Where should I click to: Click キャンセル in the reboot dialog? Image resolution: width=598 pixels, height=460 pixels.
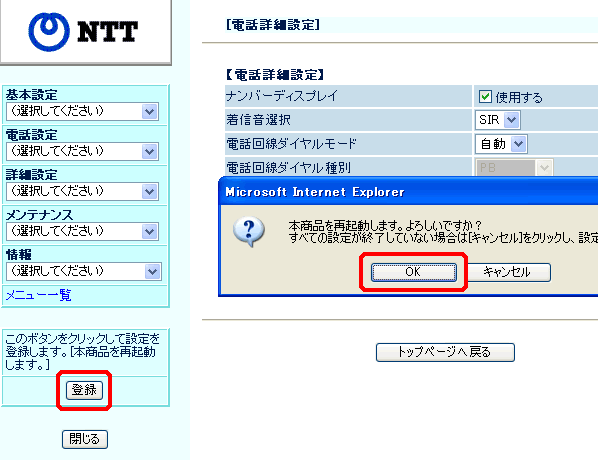pyautogui.click(x=507, y=272)
